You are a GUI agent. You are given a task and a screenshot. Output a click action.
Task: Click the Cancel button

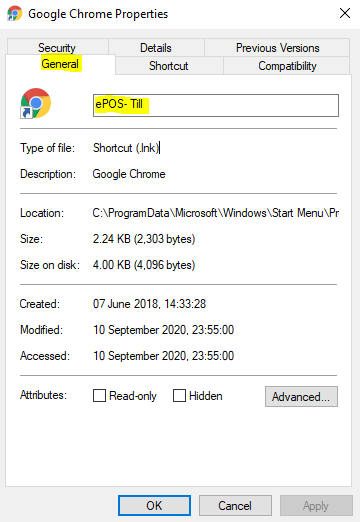coord(235,505)
